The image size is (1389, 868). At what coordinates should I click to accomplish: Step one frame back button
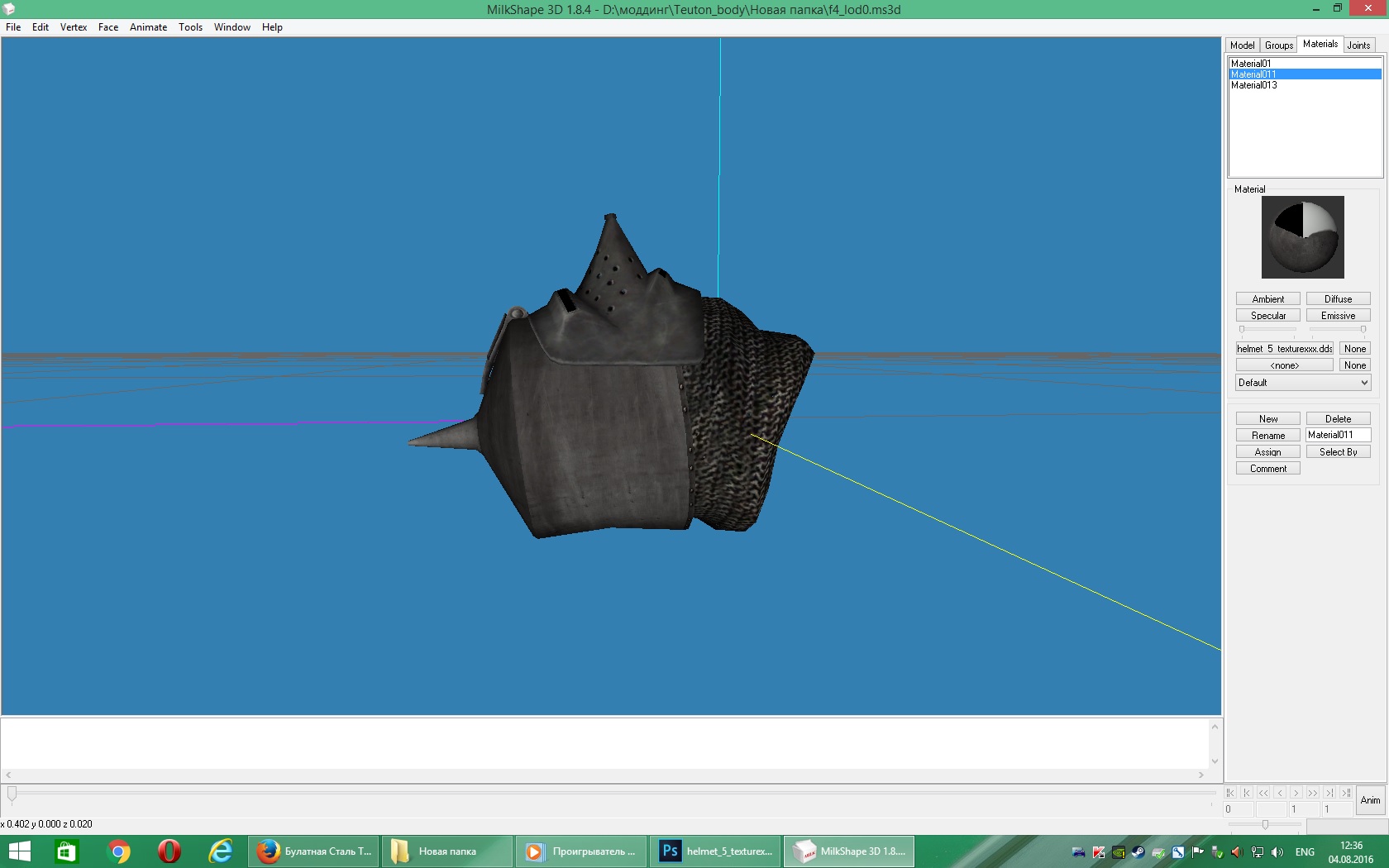pyautogui.click(x=1280, y=792)
